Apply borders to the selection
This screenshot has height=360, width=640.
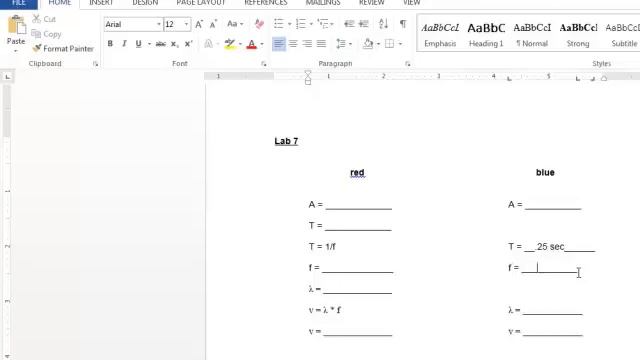tap(389, 44)
